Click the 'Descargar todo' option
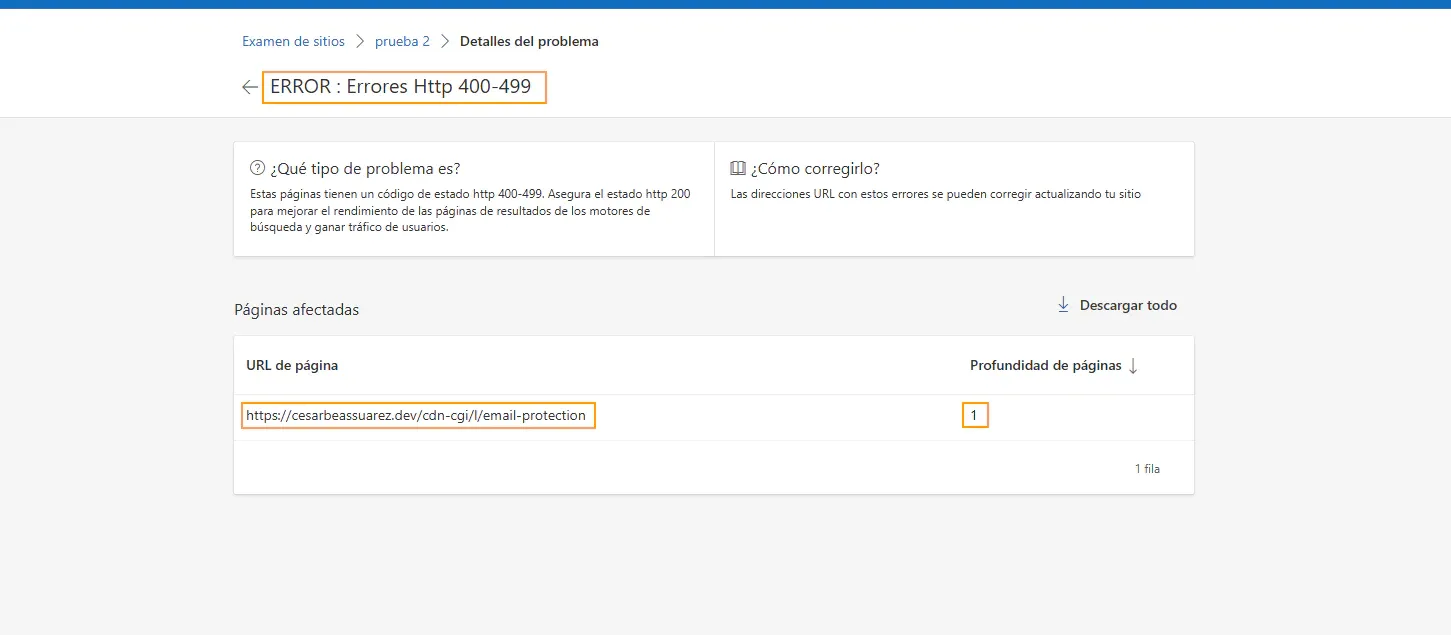The height and width of the screenshot is (635, 1451). tap(1126, 305)
